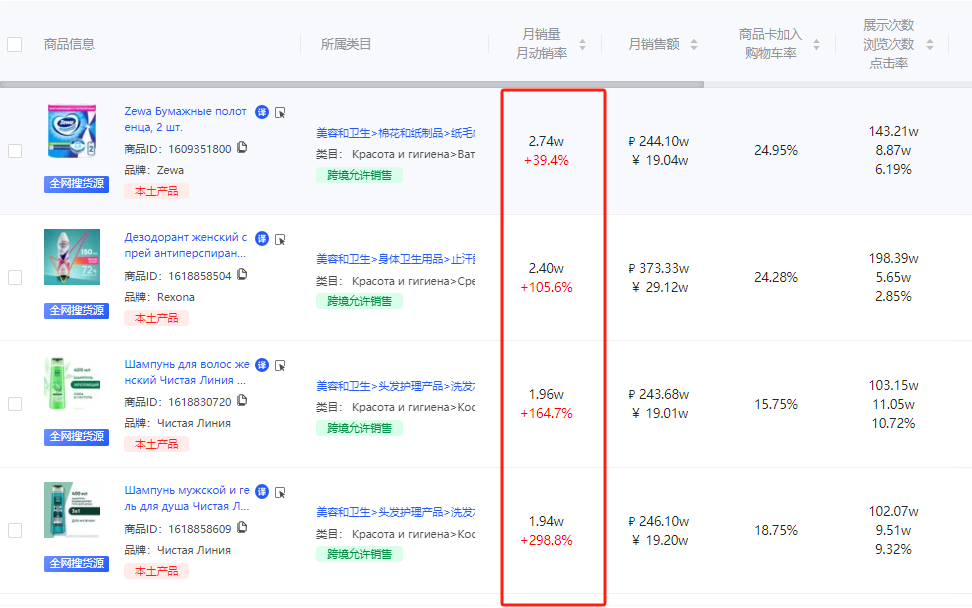Sort by 商品卡加入购物车率 column

click(816, 44)
